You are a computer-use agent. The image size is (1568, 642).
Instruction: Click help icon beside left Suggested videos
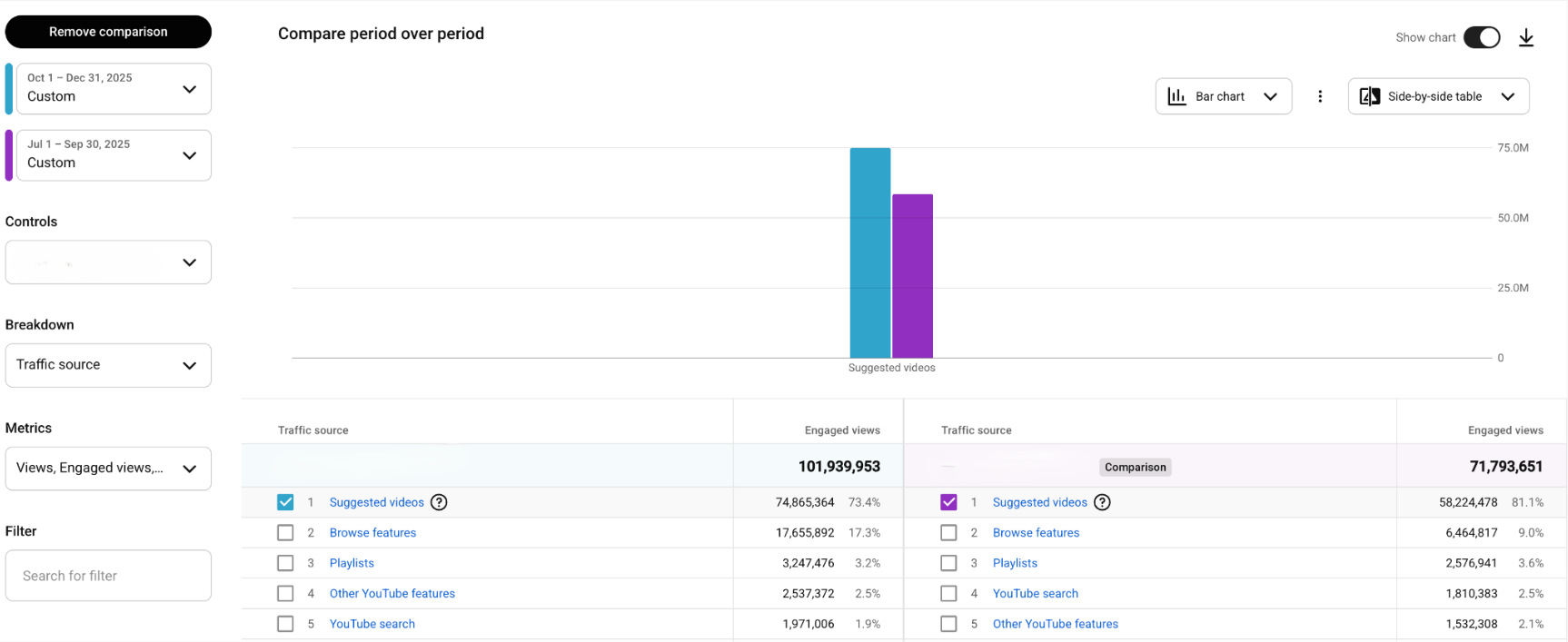(x=439, y=502)
